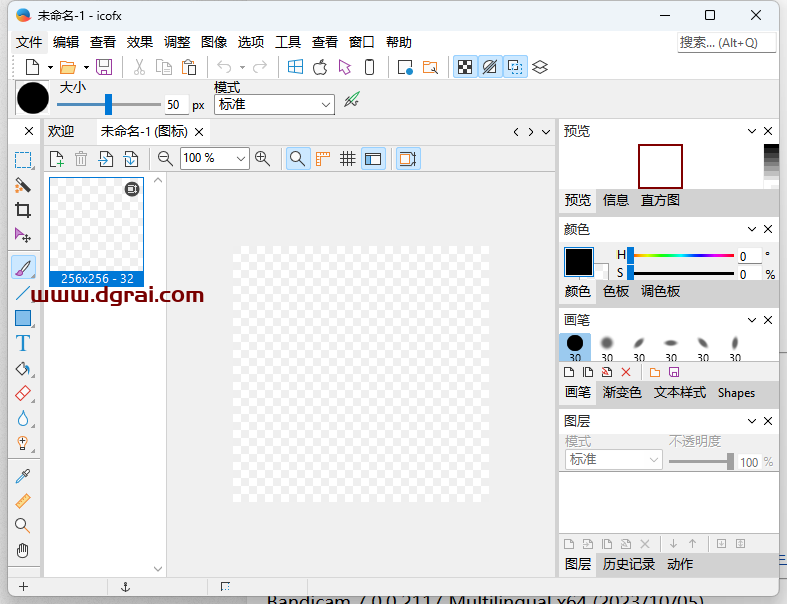Open the zoom percentage dropdown
The width and height of the screenshot is (787, 604).
pyautogui.click(x=241, y=159)
